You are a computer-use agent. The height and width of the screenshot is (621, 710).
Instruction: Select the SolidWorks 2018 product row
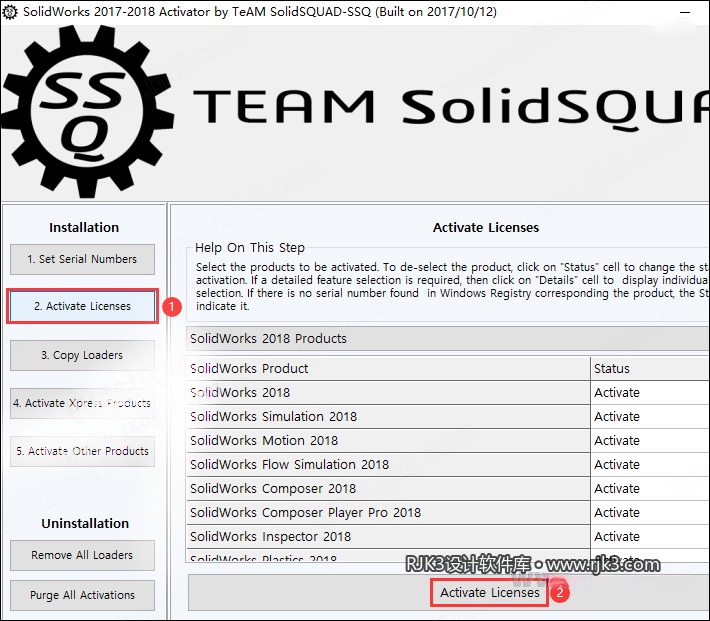[x=388, y=392]
